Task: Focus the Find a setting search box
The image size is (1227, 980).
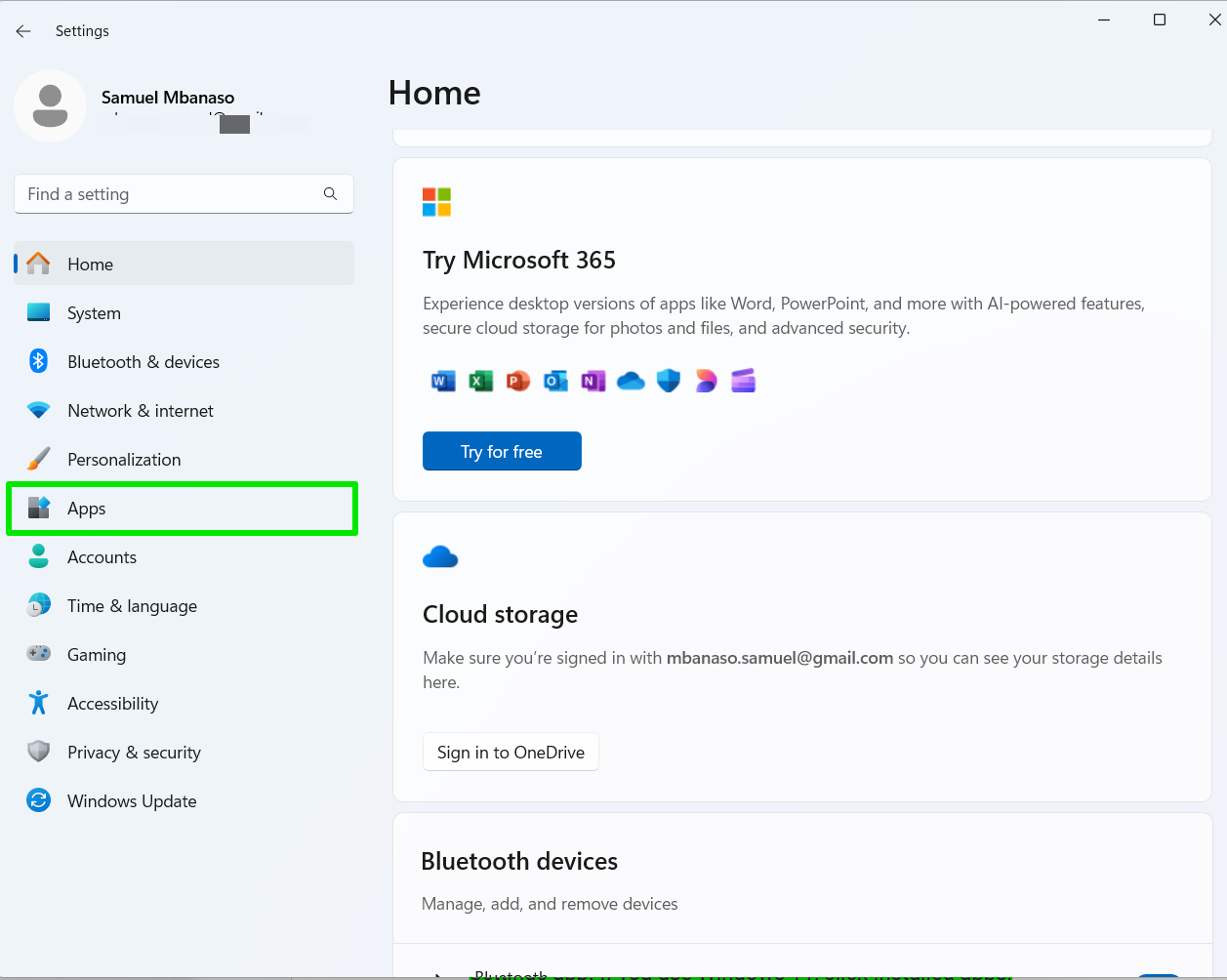Action: (171, 194)
